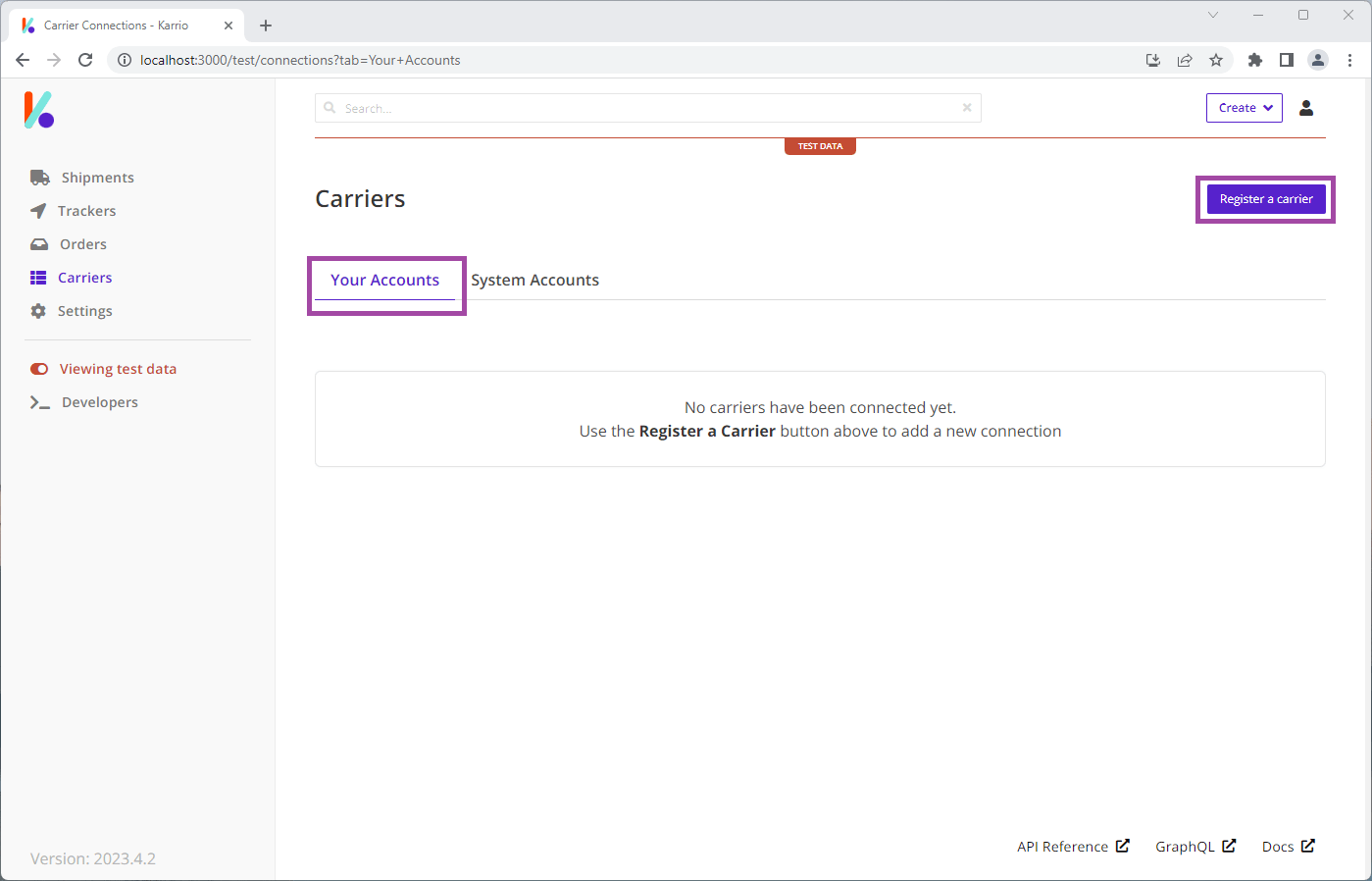Reload the current page
Screen dimensions: 1372x881
pos(85,60)
